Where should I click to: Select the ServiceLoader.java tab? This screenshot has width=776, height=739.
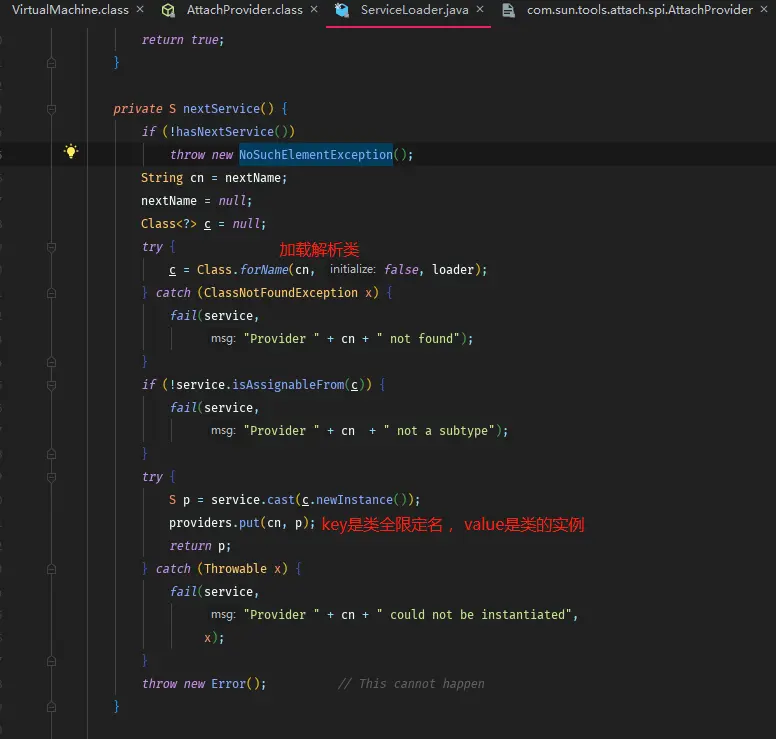pyautogui.click(x=414, y=9)
